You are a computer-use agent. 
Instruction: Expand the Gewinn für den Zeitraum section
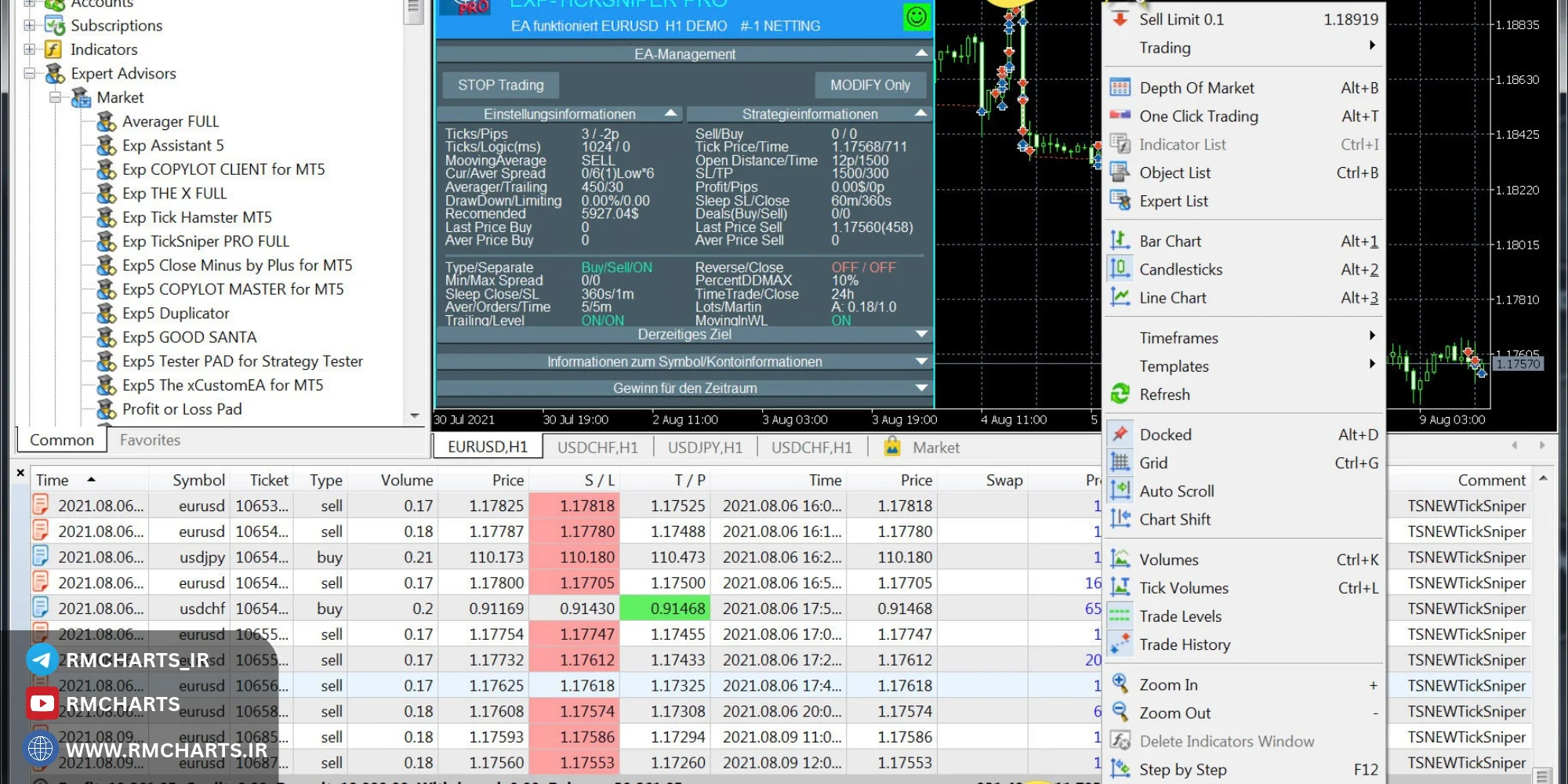click(922, 388)
